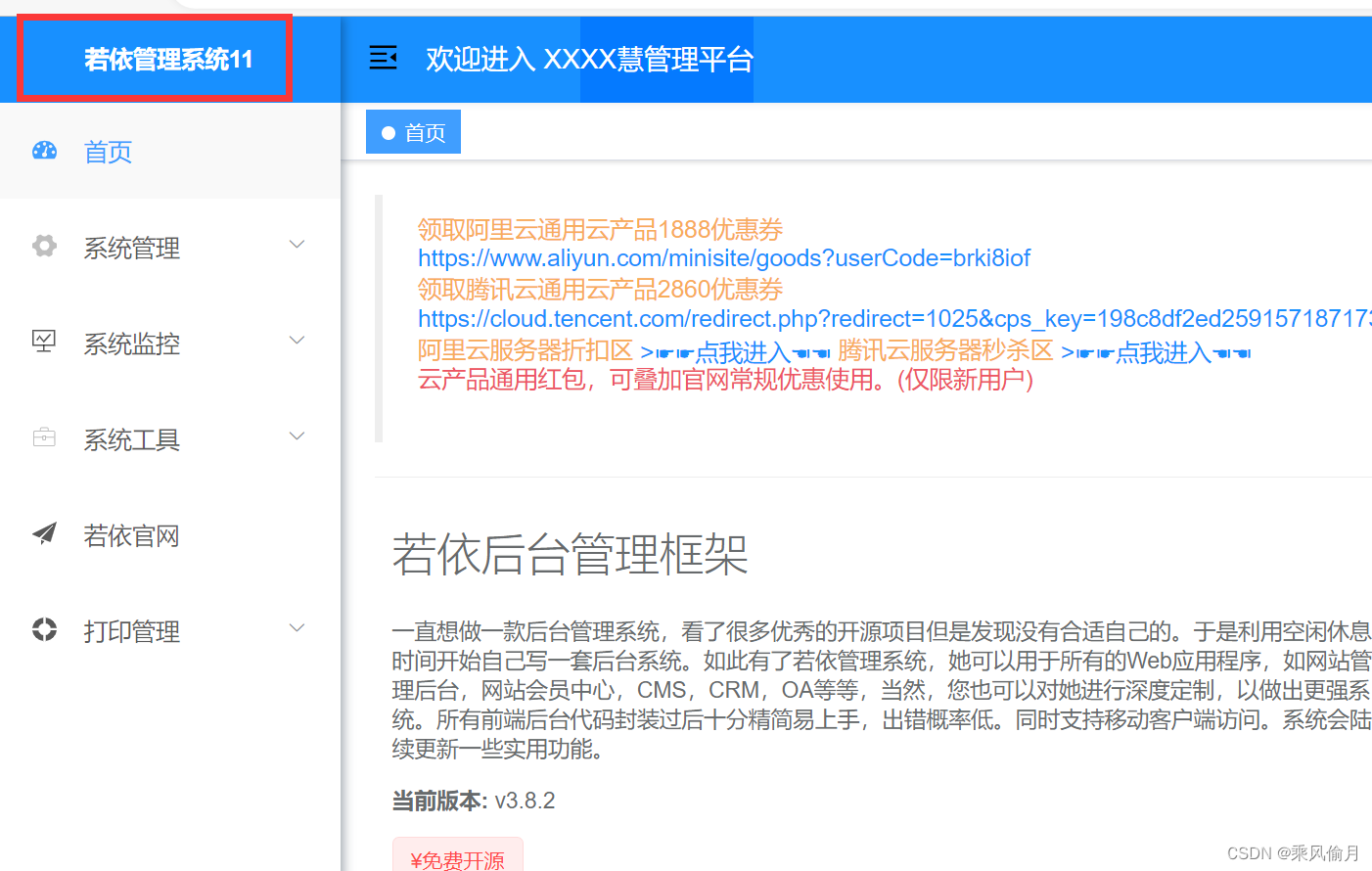Open the 系统管理 menu label
1372x871 pixels.
point(132,248)
